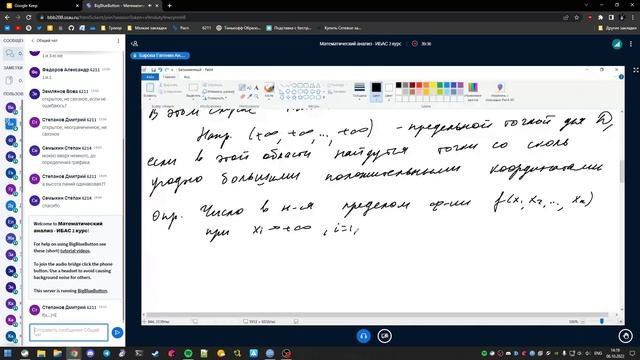Screen dimensions: 640x360
Task: Open a new browser tab
Action: coord(169,6)
